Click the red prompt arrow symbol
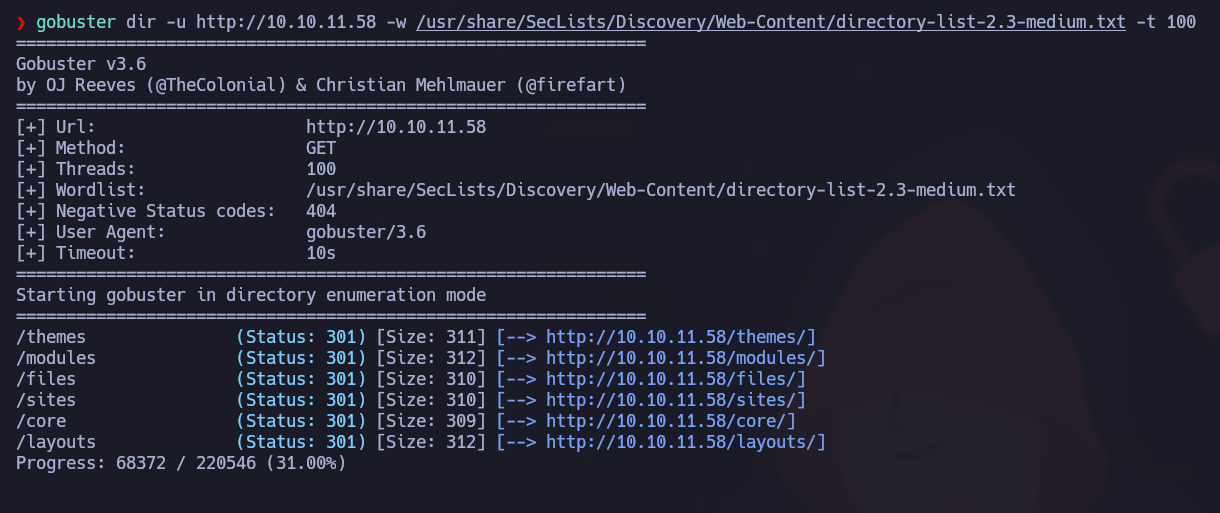 21,22
